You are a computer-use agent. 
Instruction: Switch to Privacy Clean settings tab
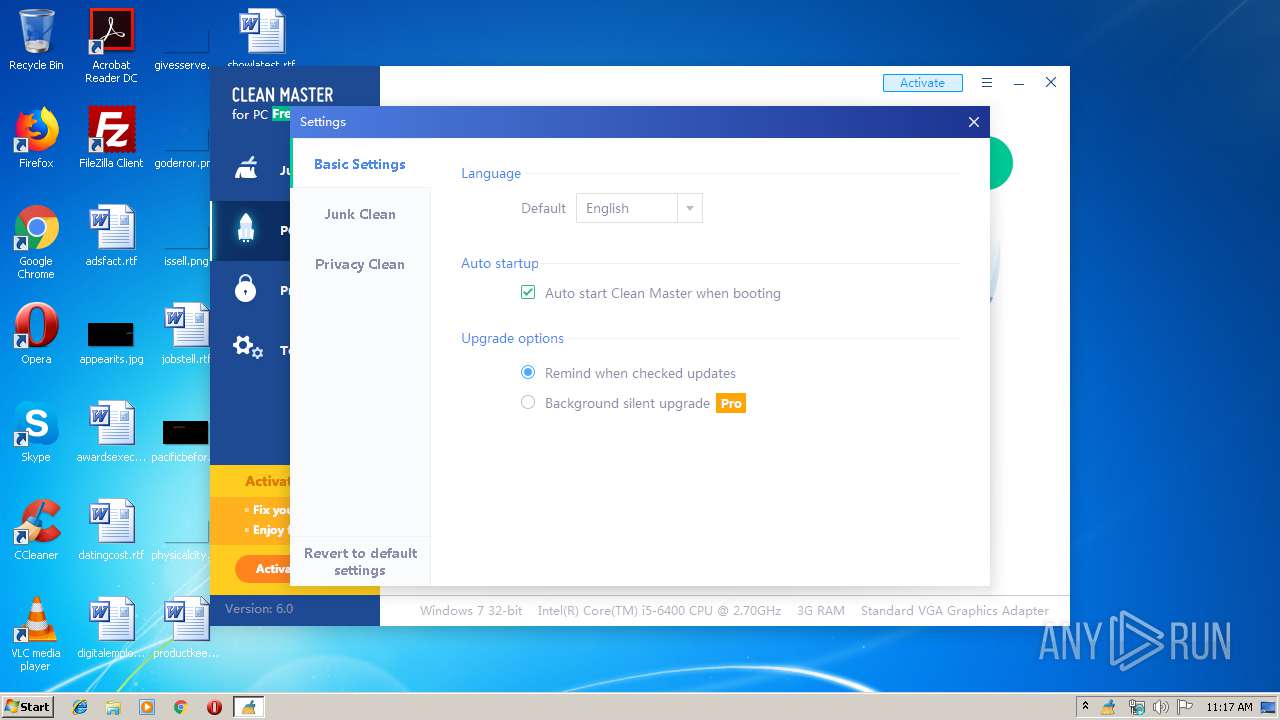point(360,264)
